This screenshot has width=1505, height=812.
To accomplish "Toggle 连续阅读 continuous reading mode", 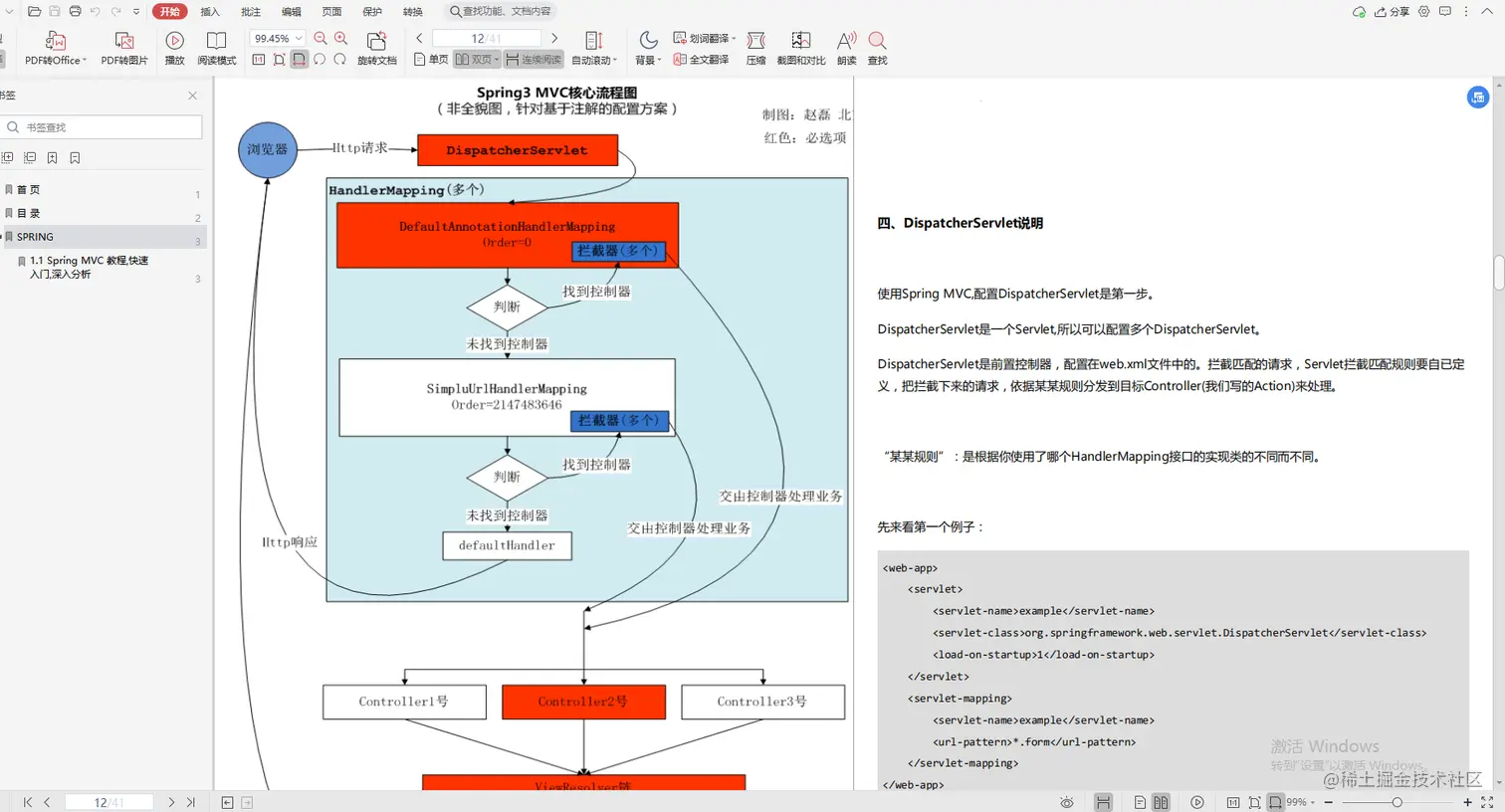I will pyautogui.click(x=534, y=59).
